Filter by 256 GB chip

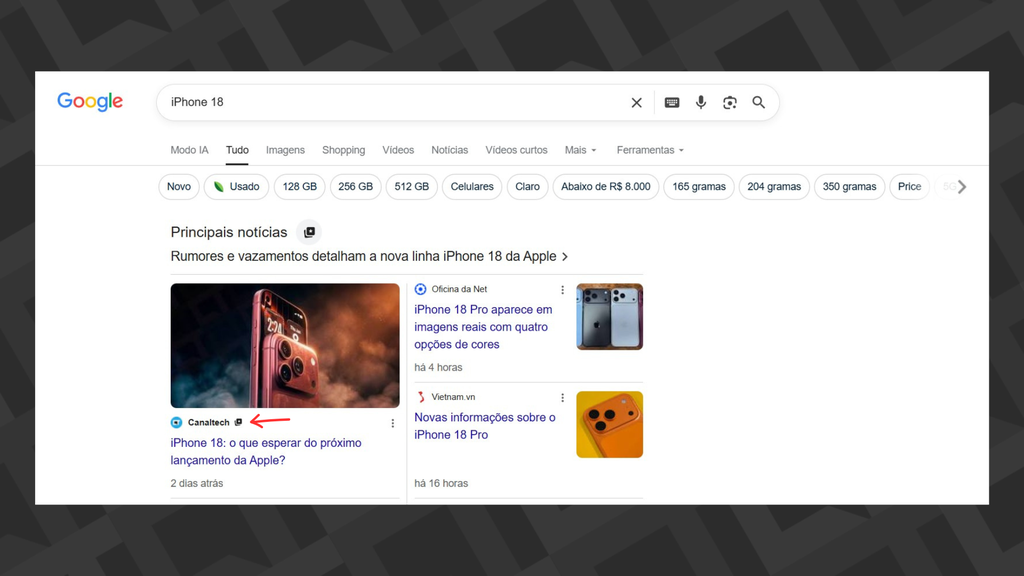(355, 187)
